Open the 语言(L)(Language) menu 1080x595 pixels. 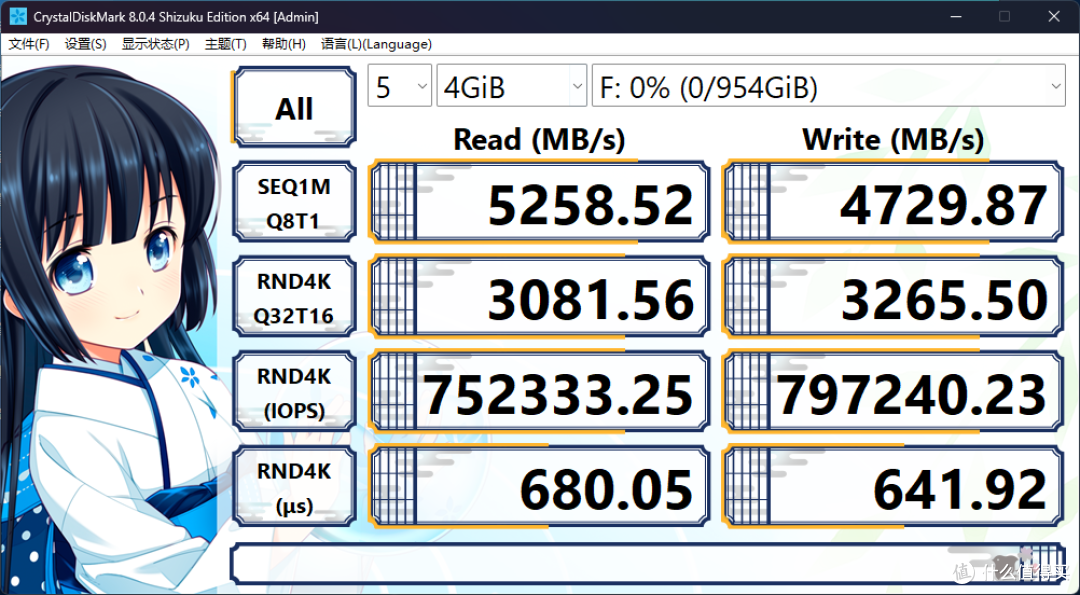pos(376,44)
